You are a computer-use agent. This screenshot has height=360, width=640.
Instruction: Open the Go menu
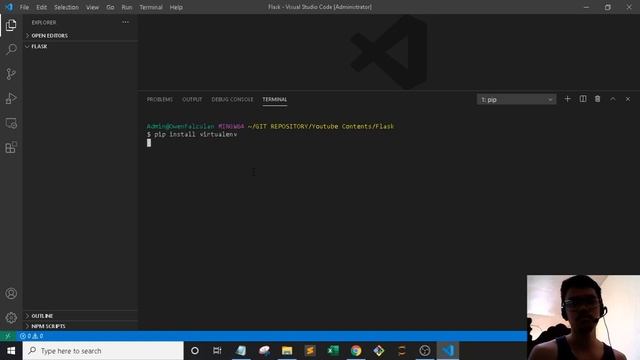pyautogui.click(x=110, y=7)
